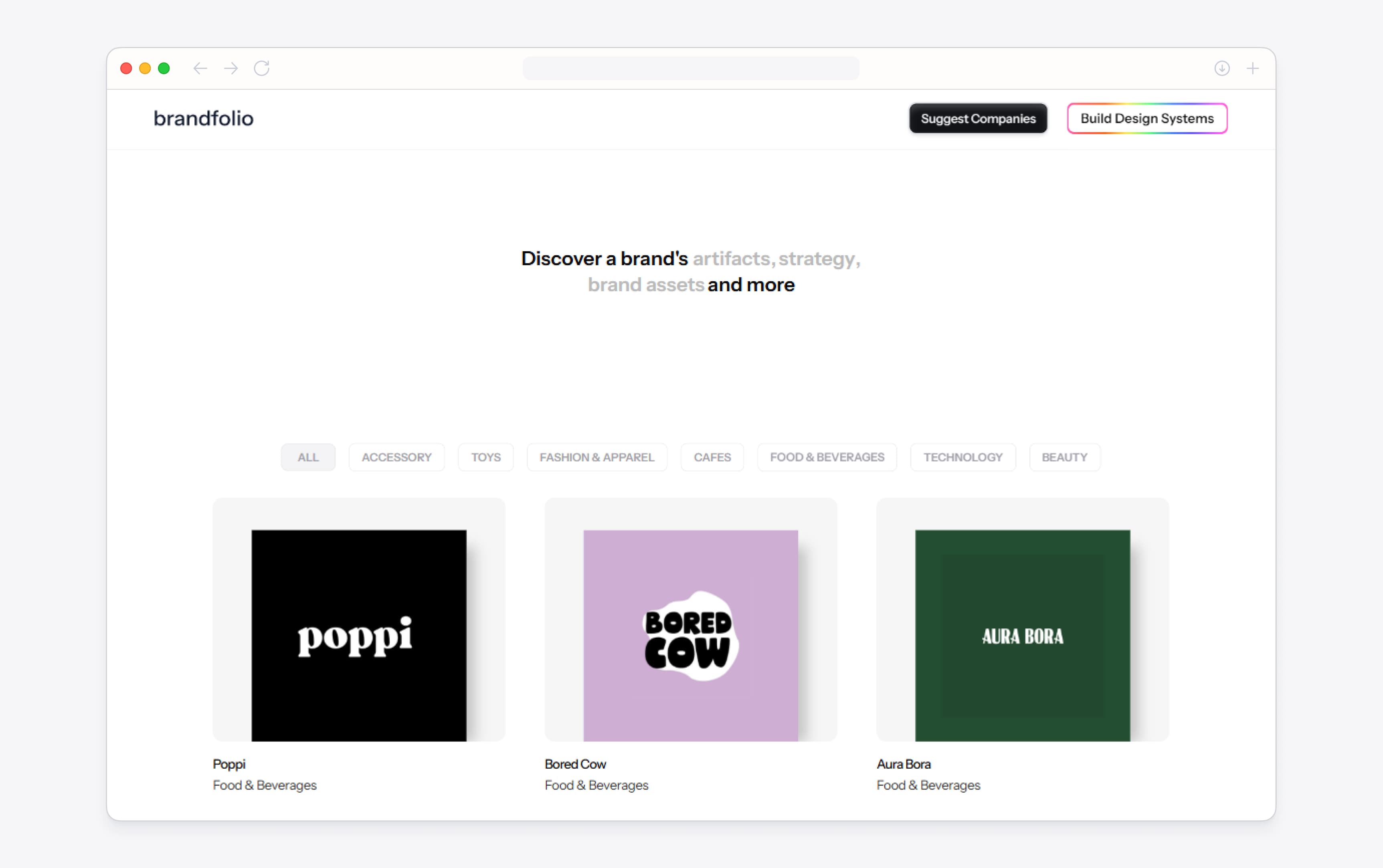Reload the page with refresh icon

pos(262,68)
